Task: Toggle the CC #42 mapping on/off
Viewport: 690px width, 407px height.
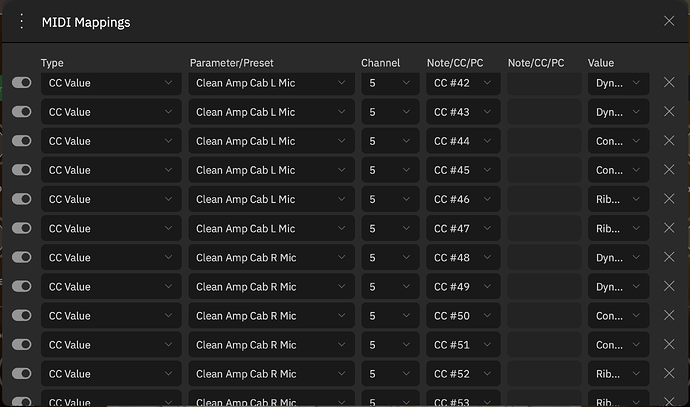Action: pos(22,82)
